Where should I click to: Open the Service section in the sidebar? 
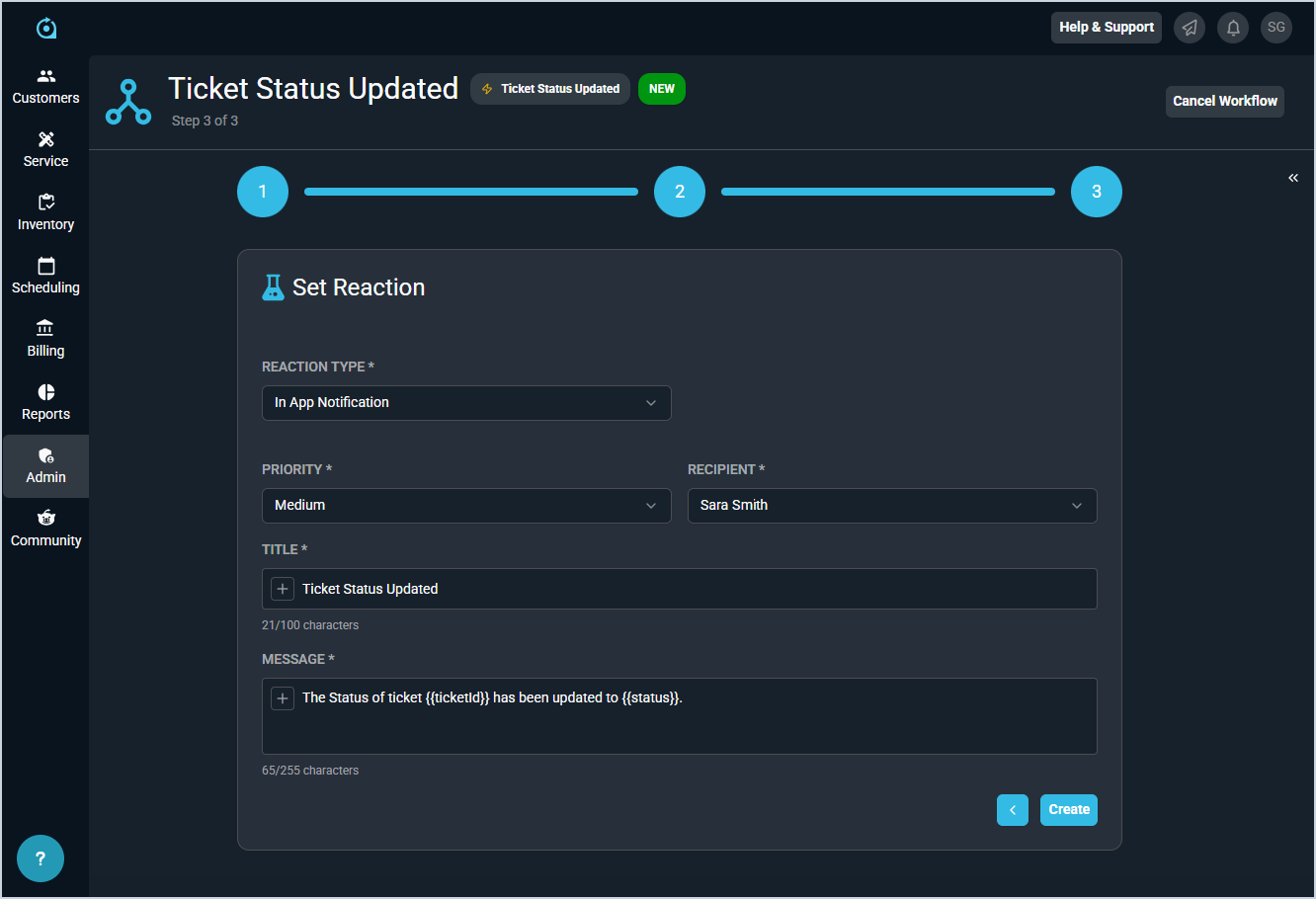click(x=45, y=150)
